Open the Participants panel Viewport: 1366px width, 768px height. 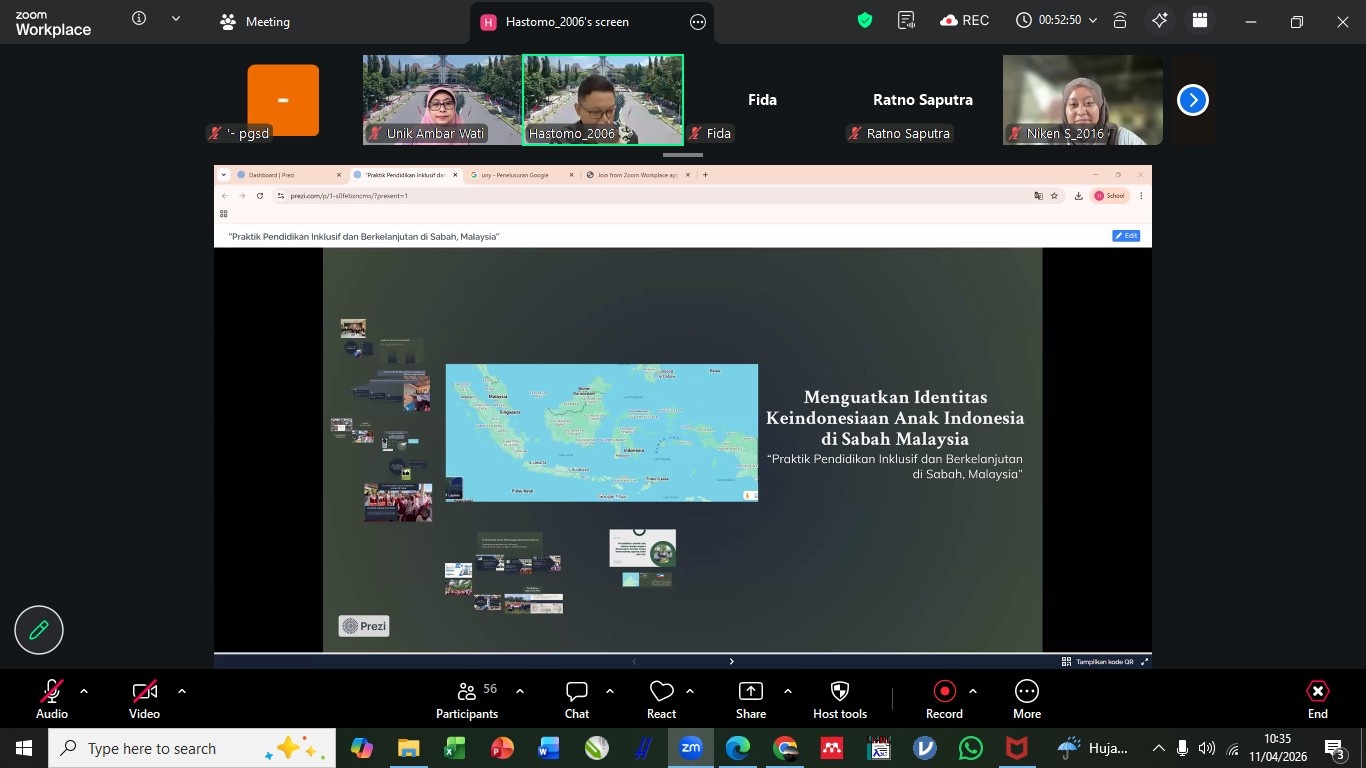click(467, 699)
